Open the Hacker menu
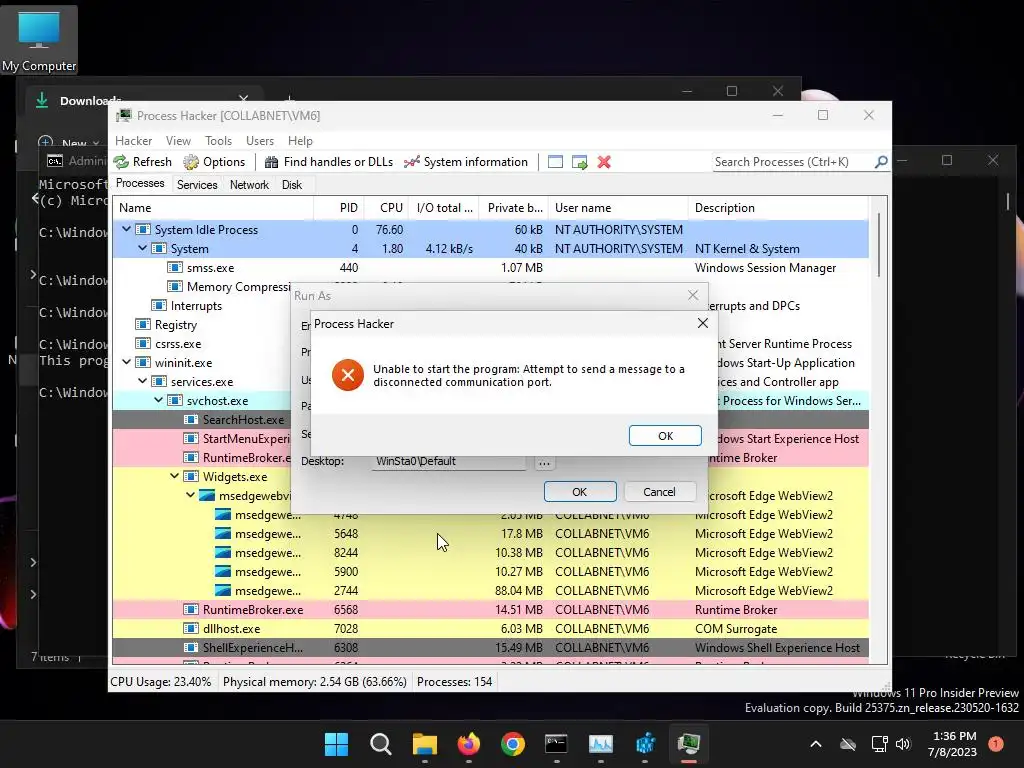Screen dimensions: 1024x768 pos(133,141)
